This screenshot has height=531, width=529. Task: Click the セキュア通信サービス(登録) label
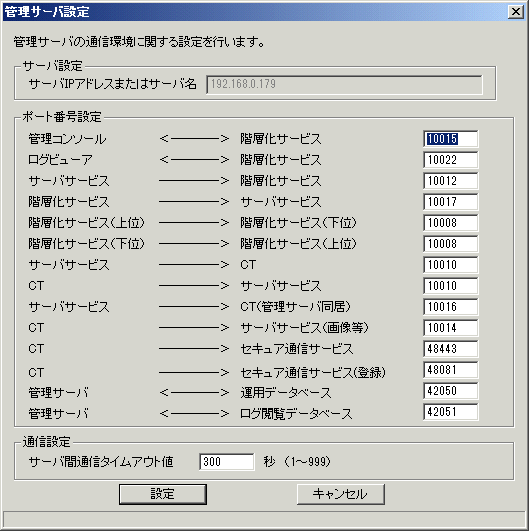pyautogui.click(x=313, y=373)
